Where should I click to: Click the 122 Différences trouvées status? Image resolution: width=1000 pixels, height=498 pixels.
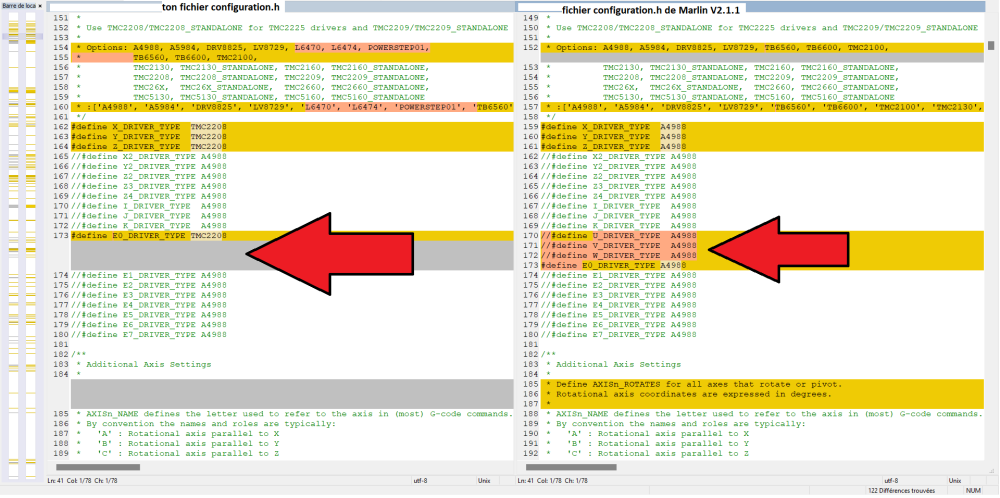click(901, 490)
